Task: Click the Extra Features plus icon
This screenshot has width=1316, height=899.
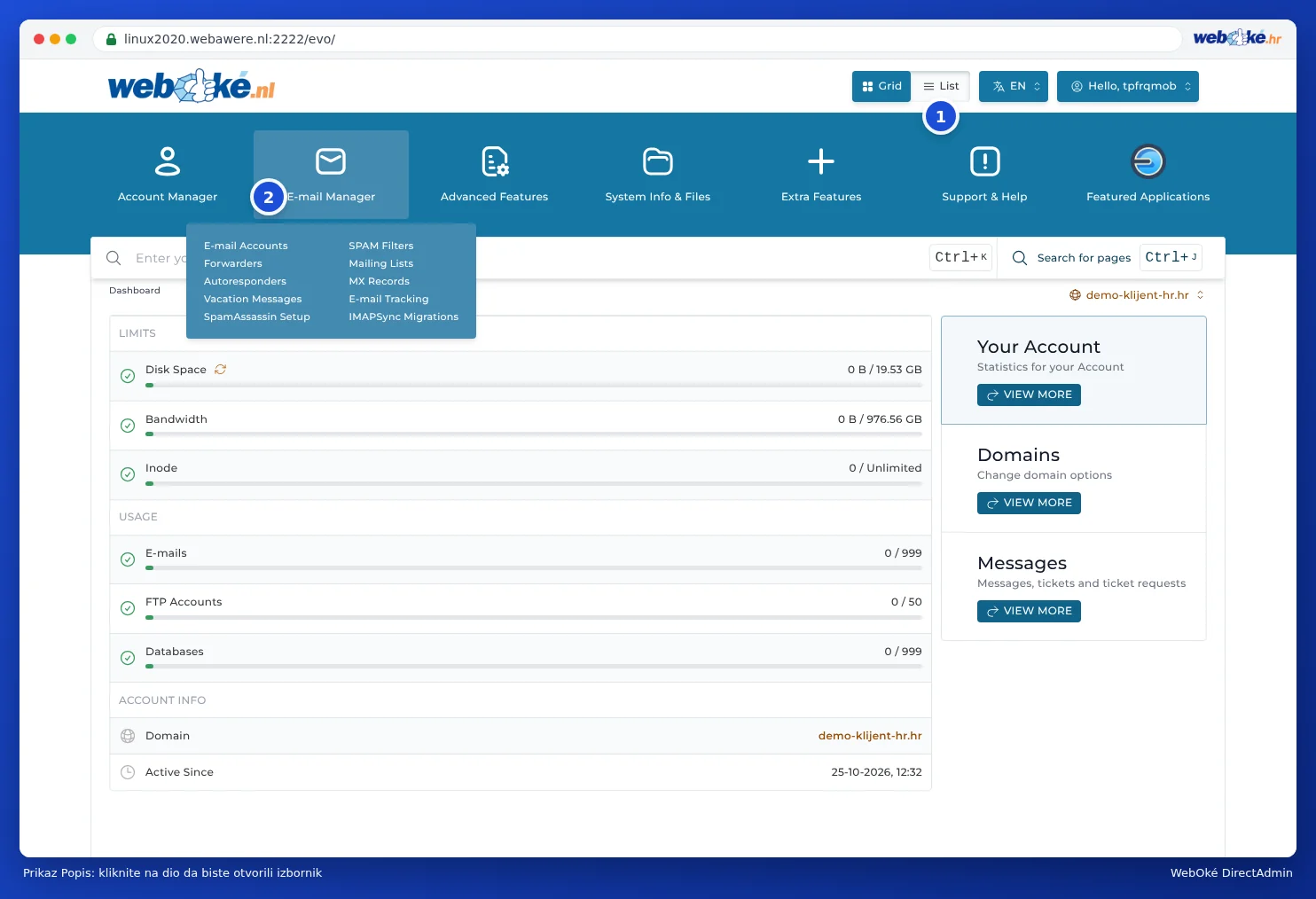Action: tap(821, 161)
